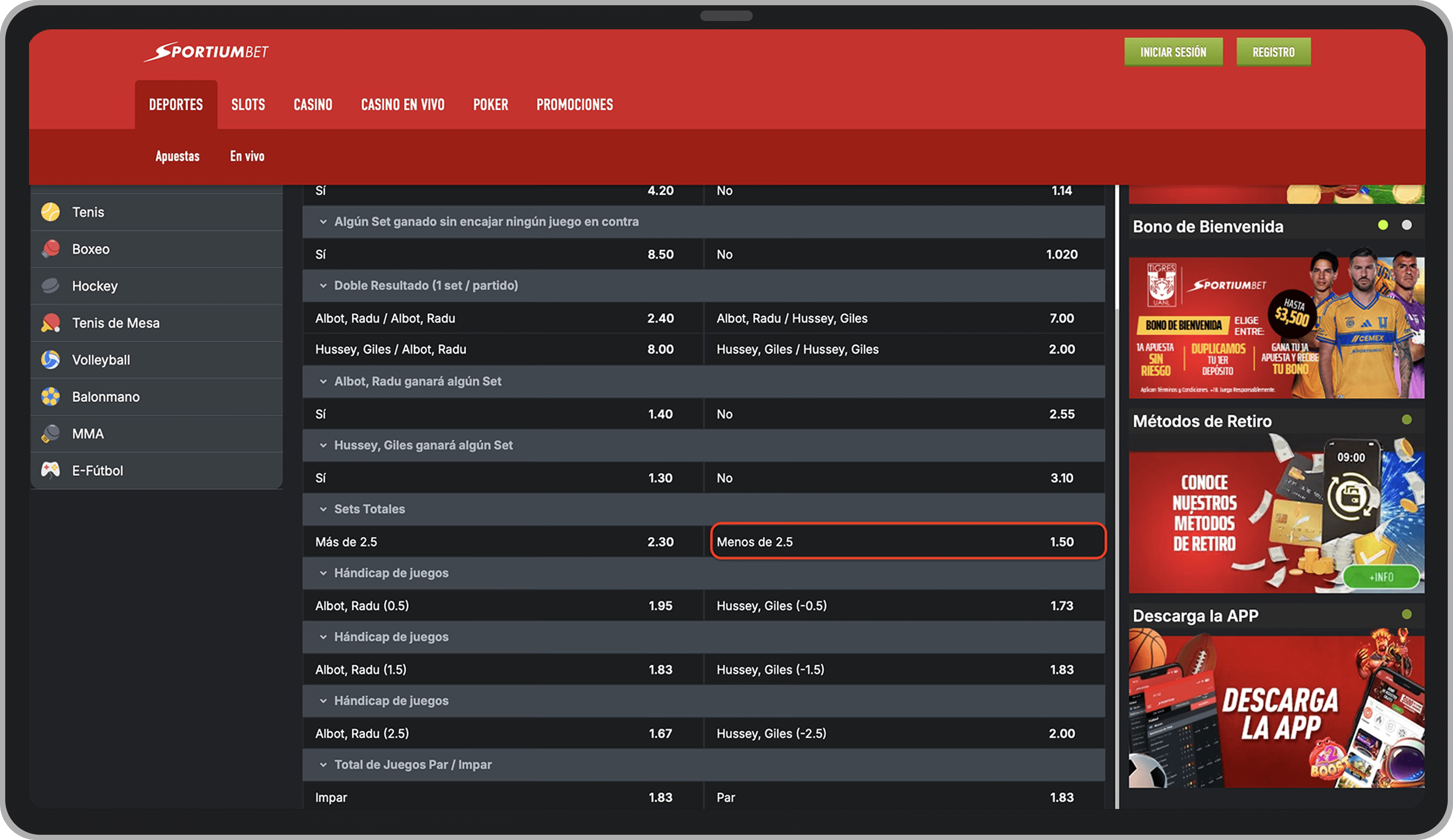Select the MMA gloves icon

(x=51, y=433)
